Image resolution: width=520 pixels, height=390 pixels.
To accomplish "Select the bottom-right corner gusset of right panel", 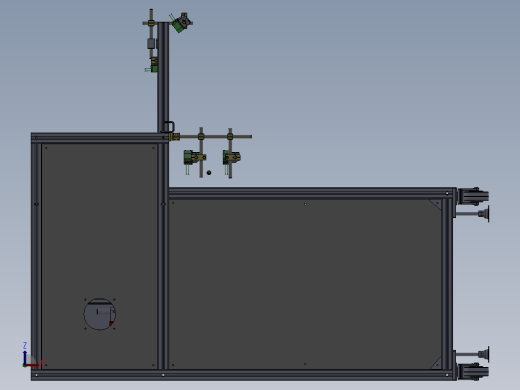I will [437, 364].
